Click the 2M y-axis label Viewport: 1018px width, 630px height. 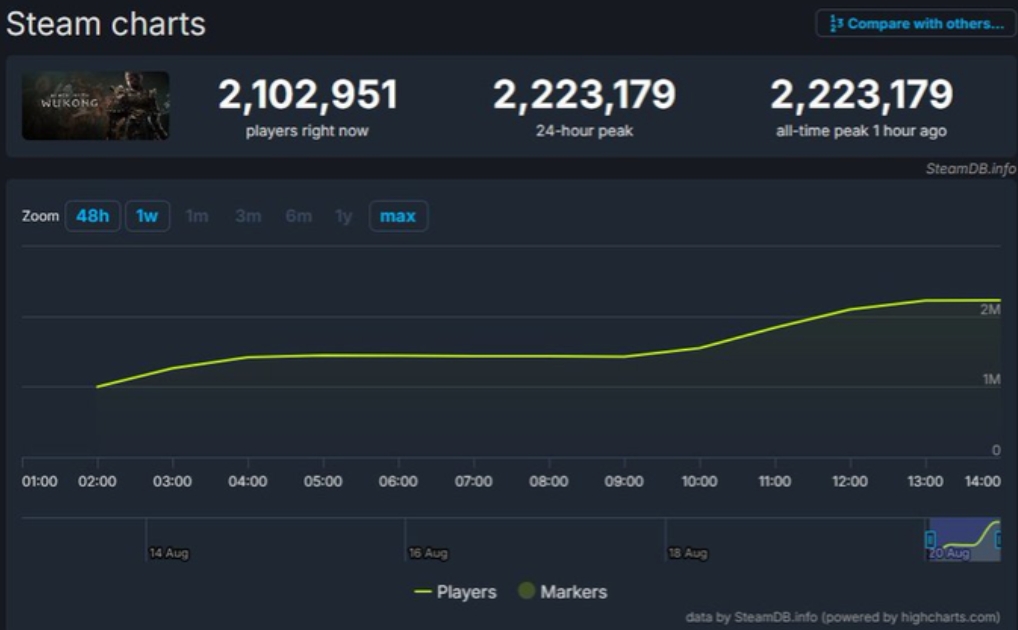point(990,310)
